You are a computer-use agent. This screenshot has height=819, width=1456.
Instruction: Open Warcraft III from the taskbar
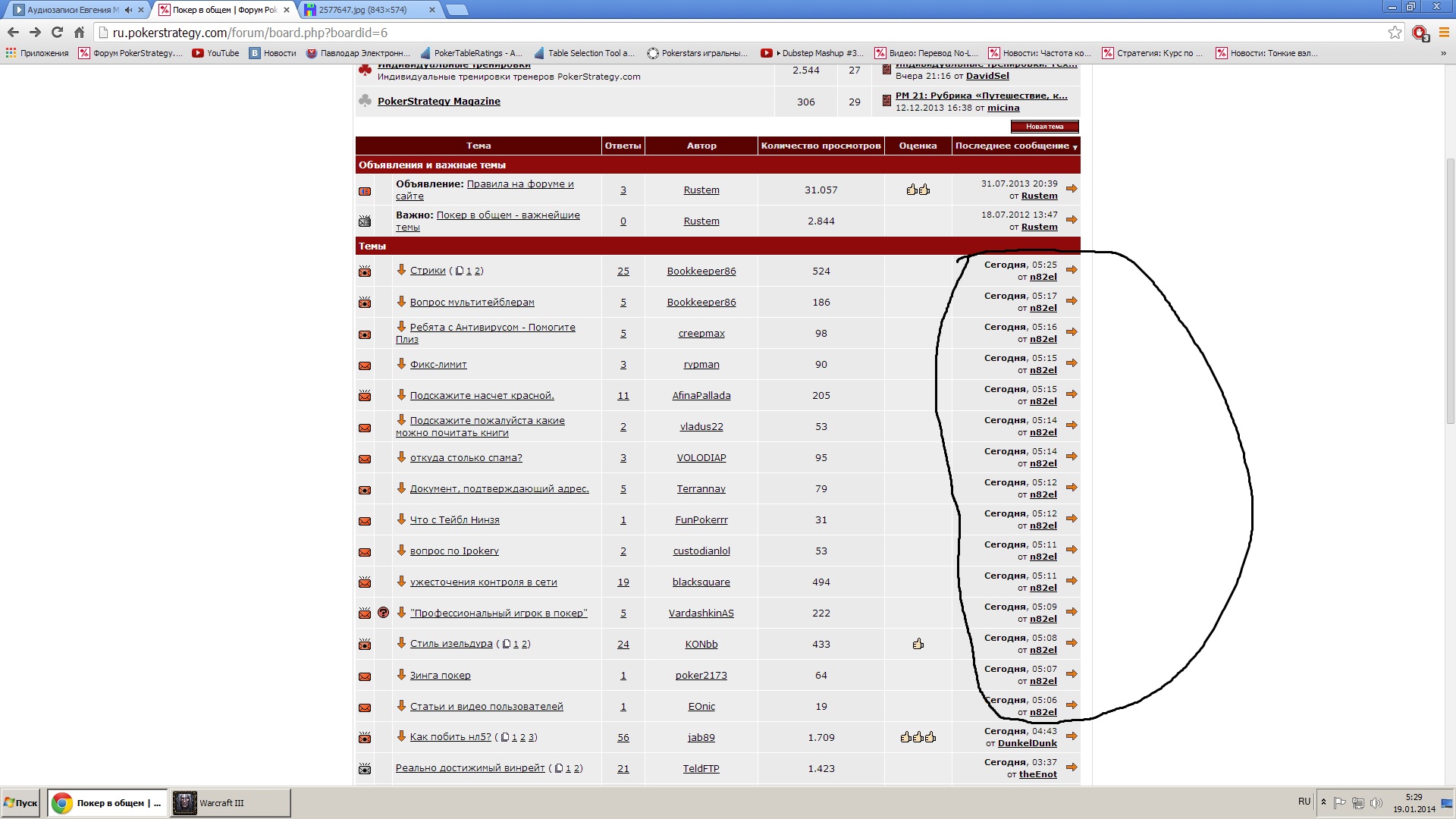[229, 802]
